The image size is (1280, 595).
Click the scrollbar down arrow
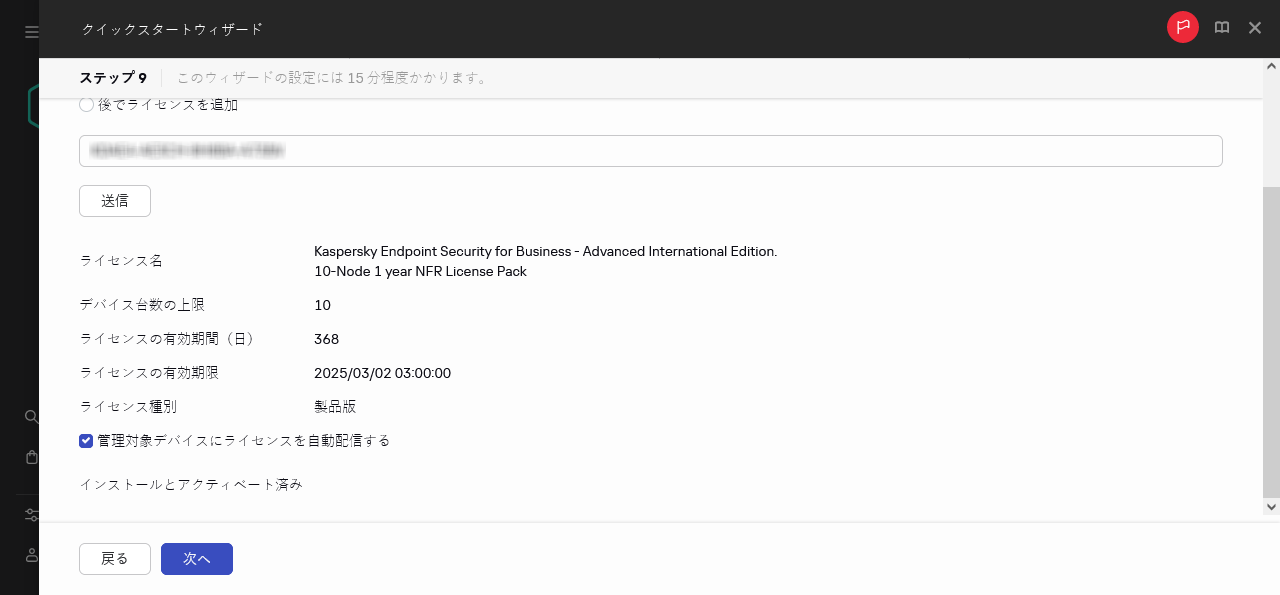[1271, 507]
